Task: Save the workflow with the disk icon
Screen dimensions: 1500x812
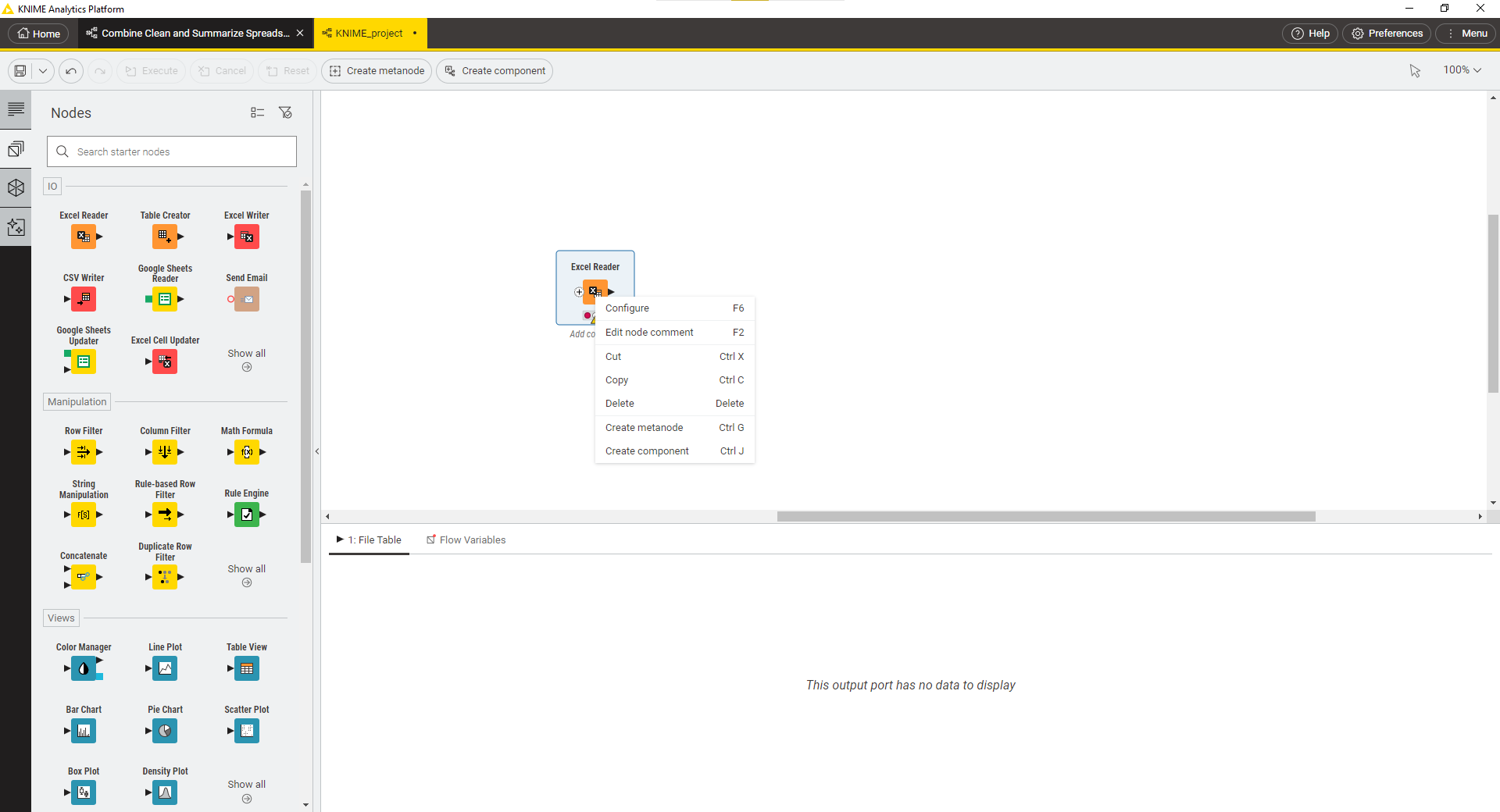Action: (20, 71)
